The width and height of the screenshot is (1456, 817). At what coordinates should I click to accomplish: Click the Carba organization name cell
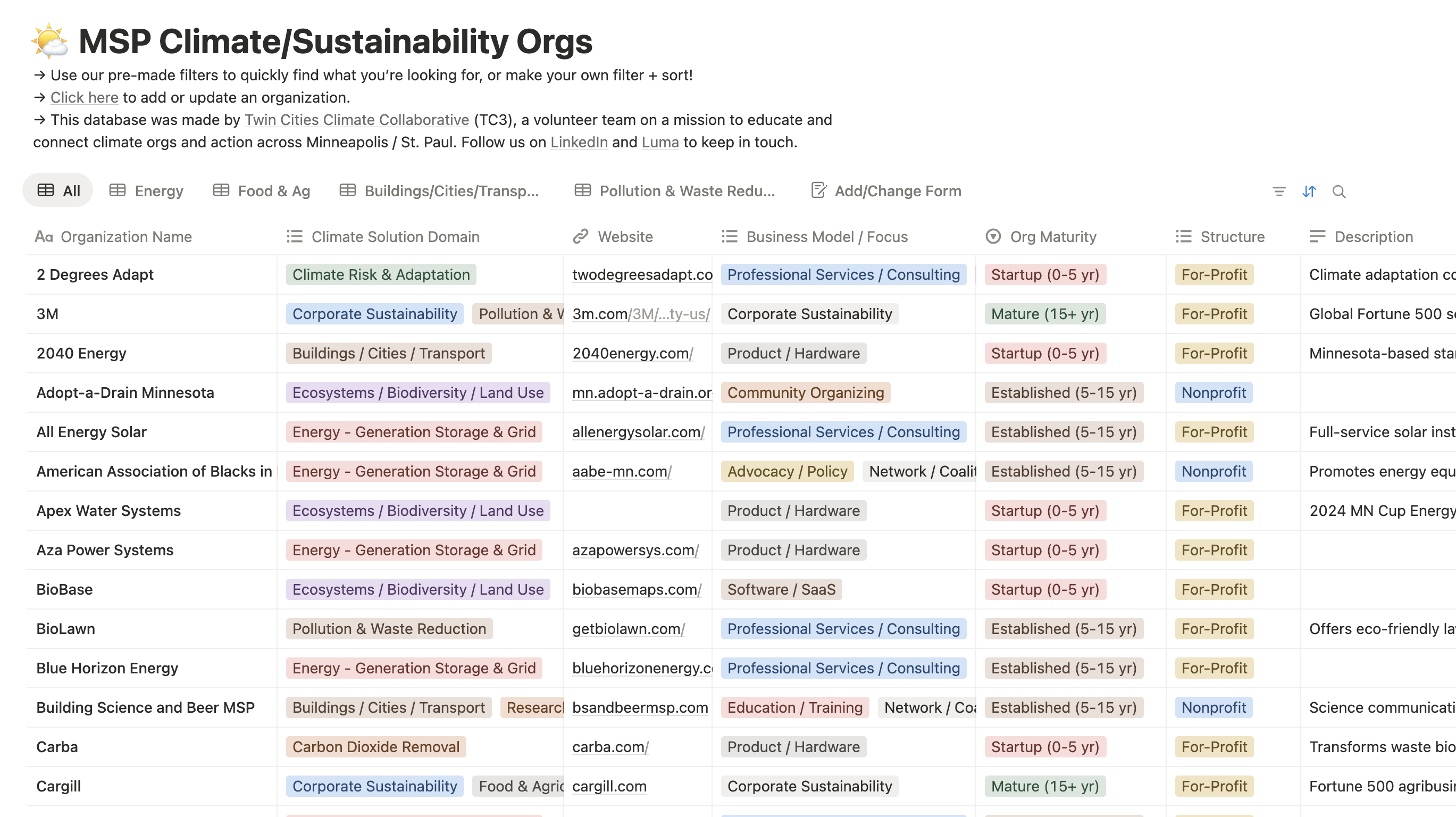(x=57, y=747)
